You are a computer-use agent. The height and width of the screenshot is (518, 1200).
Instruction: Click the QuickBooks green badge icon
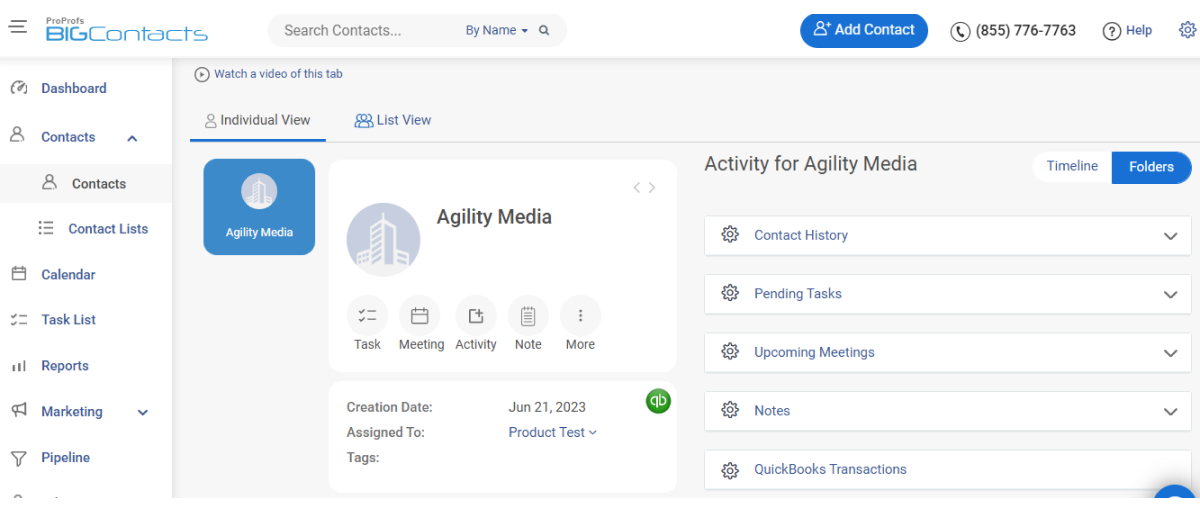pyautogui.click(x=658, y=401)
